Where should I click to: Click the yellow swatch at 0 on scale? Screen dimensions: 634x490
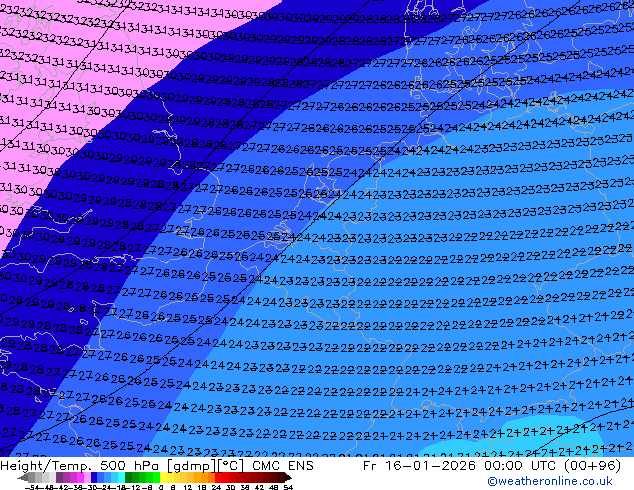tap(163, 477)
